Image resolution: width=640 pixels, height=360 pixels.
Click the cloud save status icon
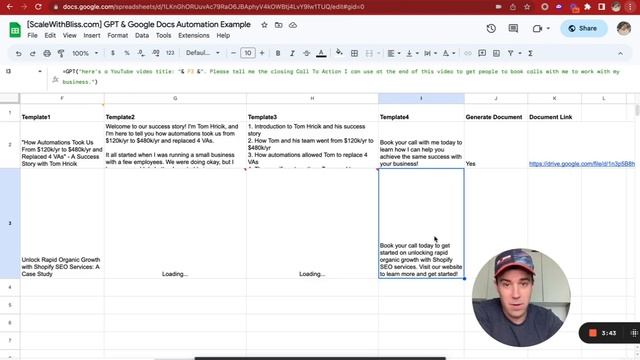point(293,25)
